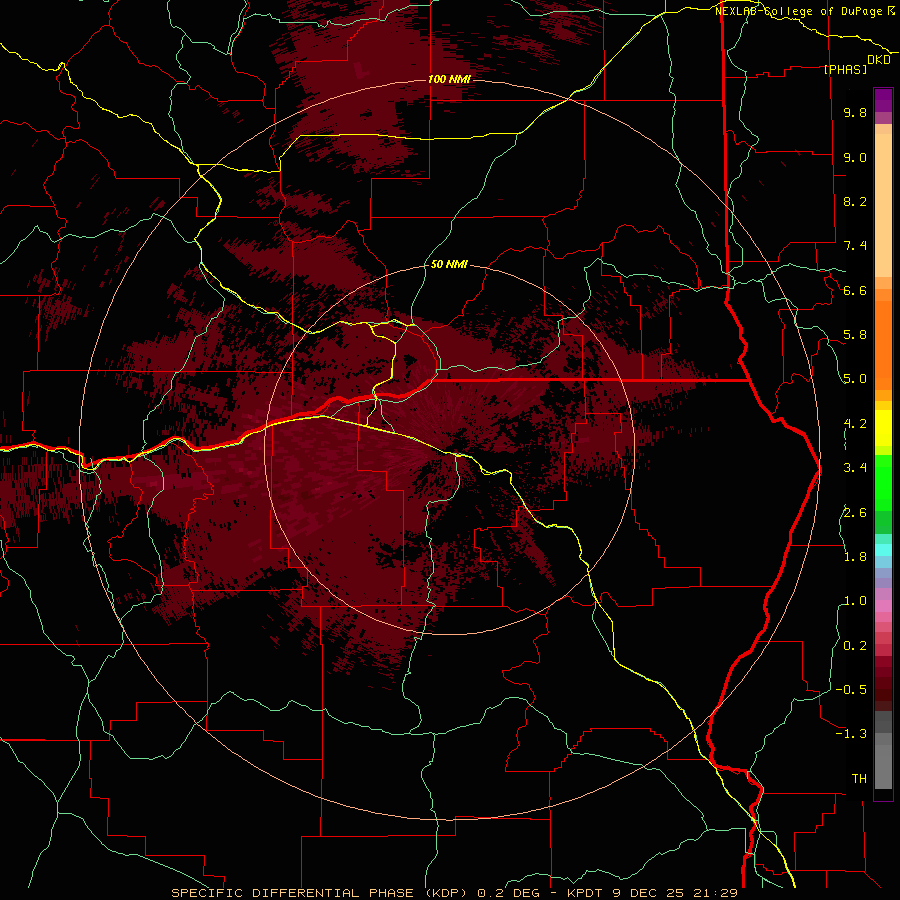
Task: Click the [PHAS] units label
Action: pos(845,69)
